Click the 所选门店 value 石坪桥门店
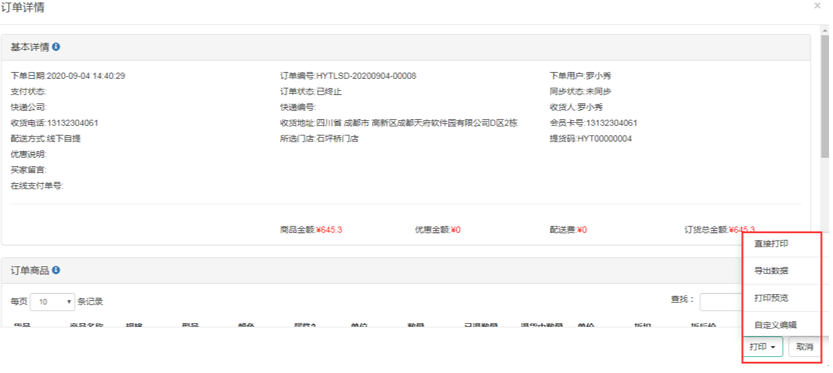Screen dimensions: 833x373 point(336,139)
